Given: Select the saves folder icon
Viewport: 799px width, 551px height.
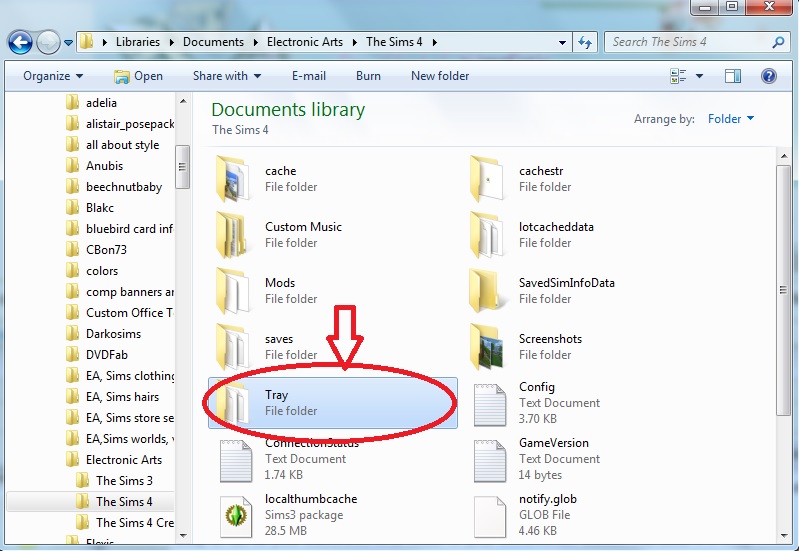Looking at the screenshot, I should point(233,347).
